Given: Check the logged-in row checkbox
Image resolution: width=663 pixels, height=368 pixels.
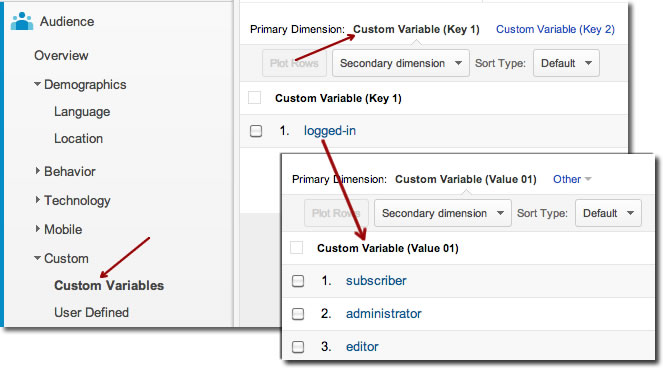Looking at the screenshot, I should (256, 131).
